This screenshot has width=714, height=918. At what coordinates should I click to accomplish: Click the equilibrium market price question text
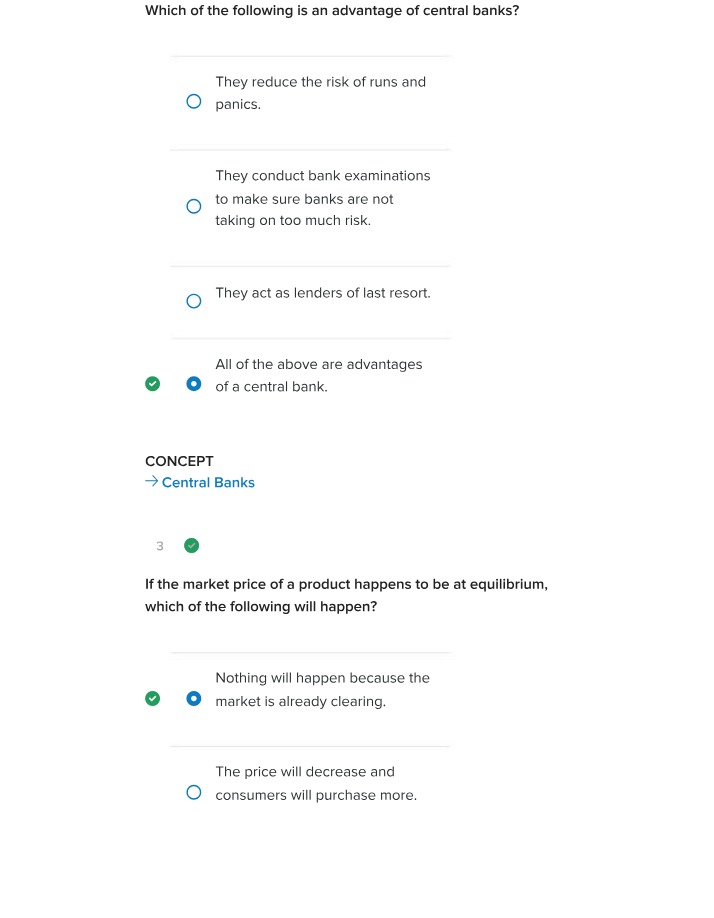[x=346, y=595]
